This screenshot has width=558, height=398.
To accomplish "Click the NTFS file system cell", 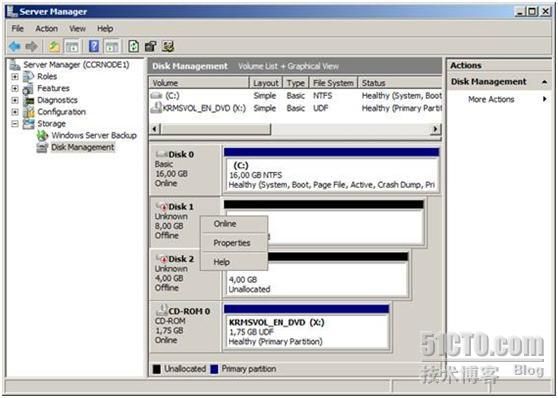I will coord(322,96).
